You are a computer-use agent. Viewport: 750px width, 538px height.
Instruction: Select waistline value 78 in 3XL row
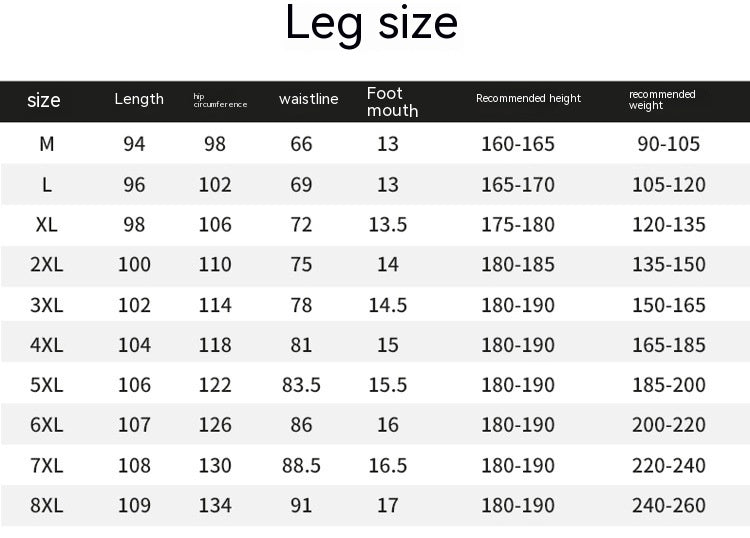coord(301,305)
